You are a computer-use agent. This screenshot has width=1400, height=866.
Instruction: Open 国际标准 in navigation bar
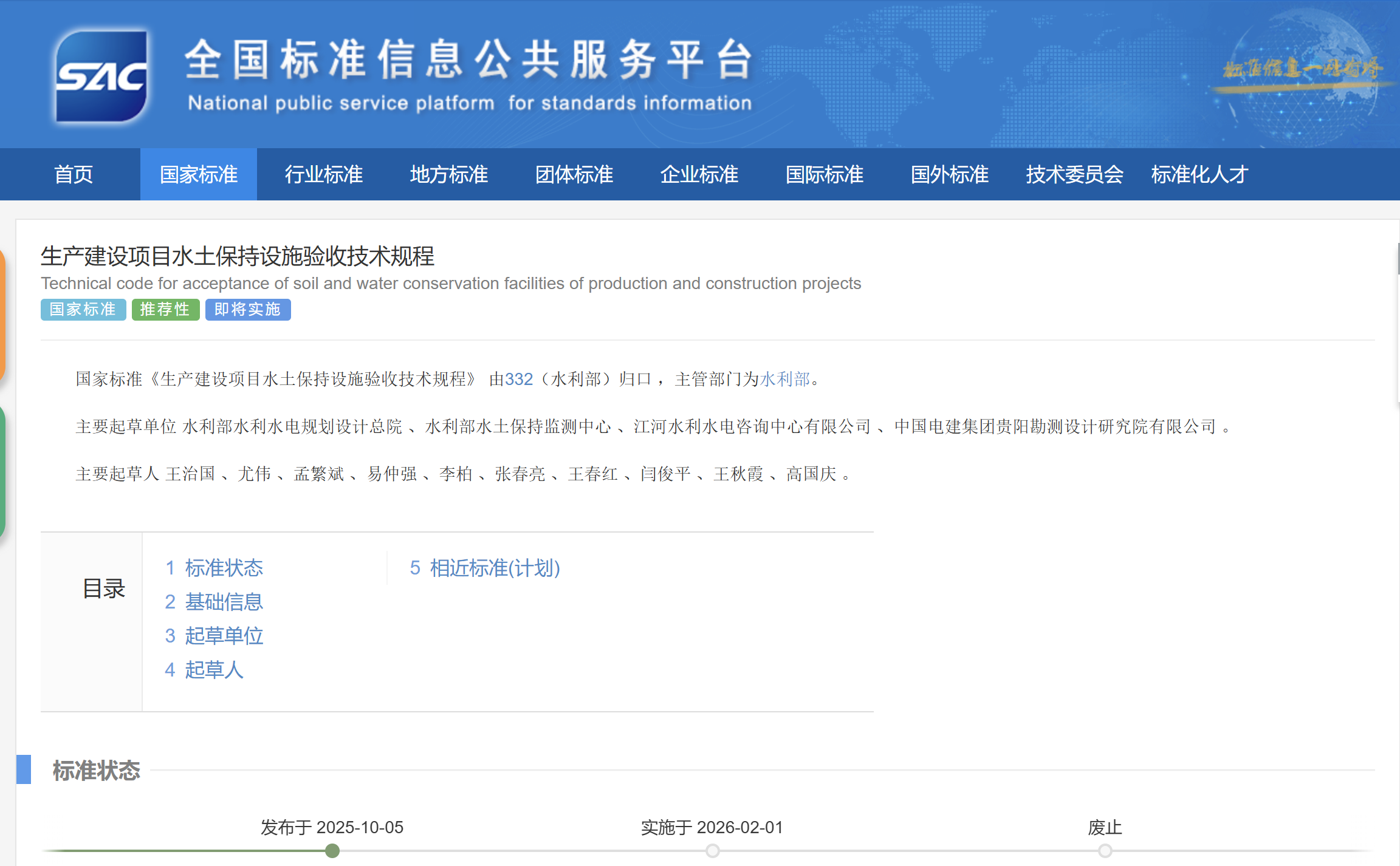pyautogui.click(x=824, y=175)
